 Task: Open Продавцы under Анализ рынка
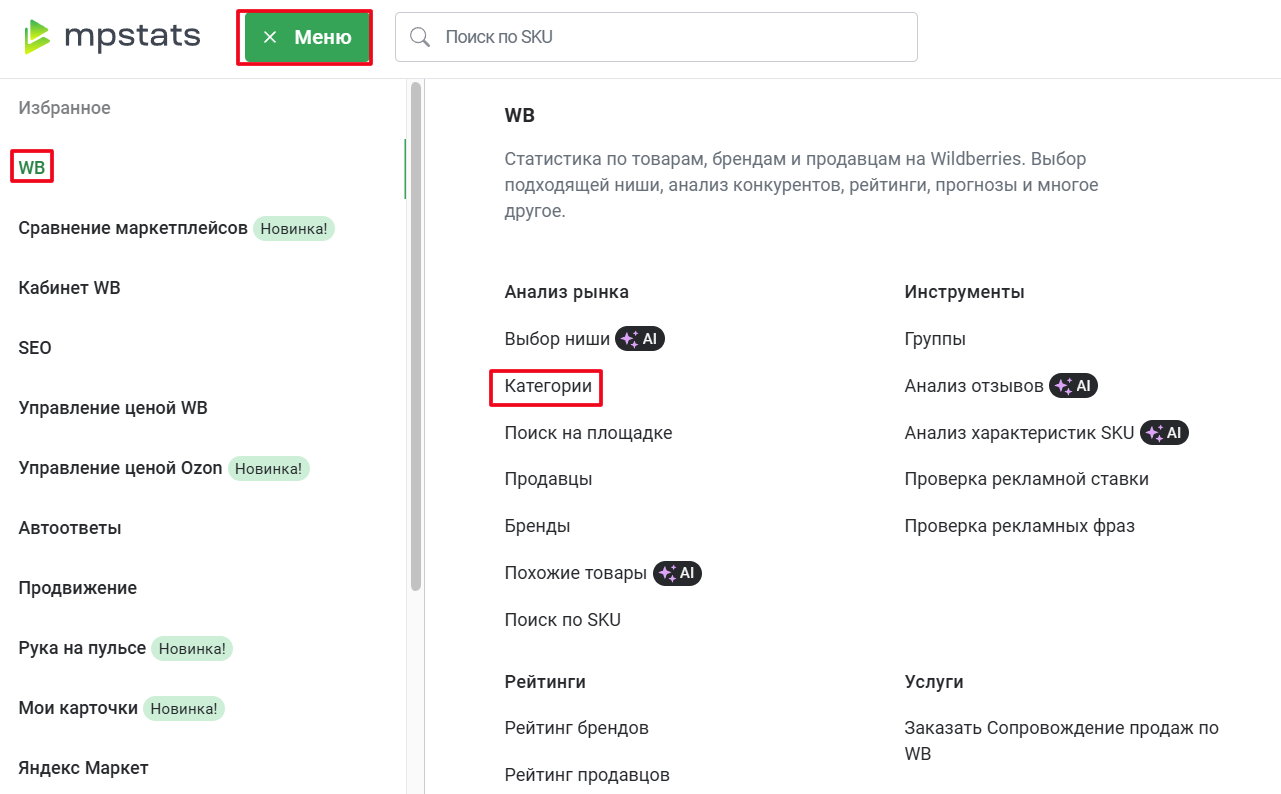pos(548,478)
